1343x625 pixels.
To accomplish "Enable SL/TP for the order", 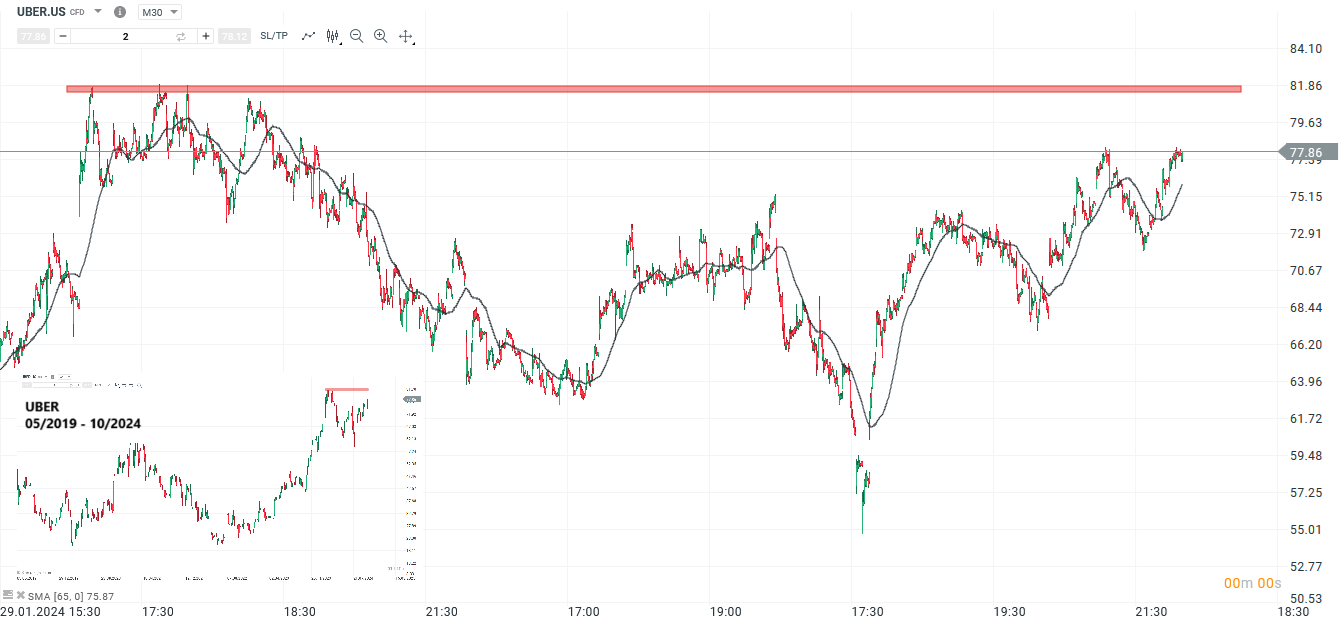I will click(271, 35).
